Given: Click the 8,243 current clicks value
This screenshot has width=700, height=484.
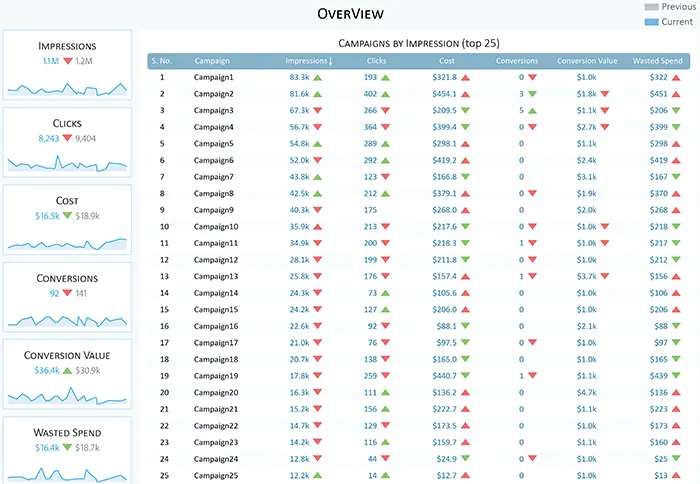Looking at the screenshot, I should 49,138.
